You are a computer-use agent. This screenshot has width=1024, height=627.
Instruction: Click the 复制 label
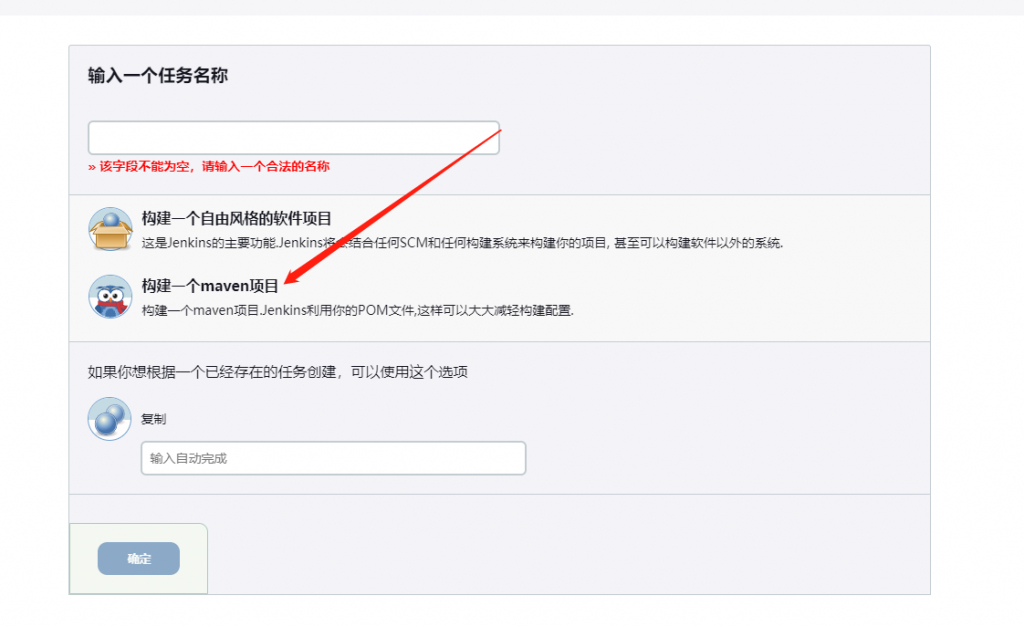pos(154,419)
